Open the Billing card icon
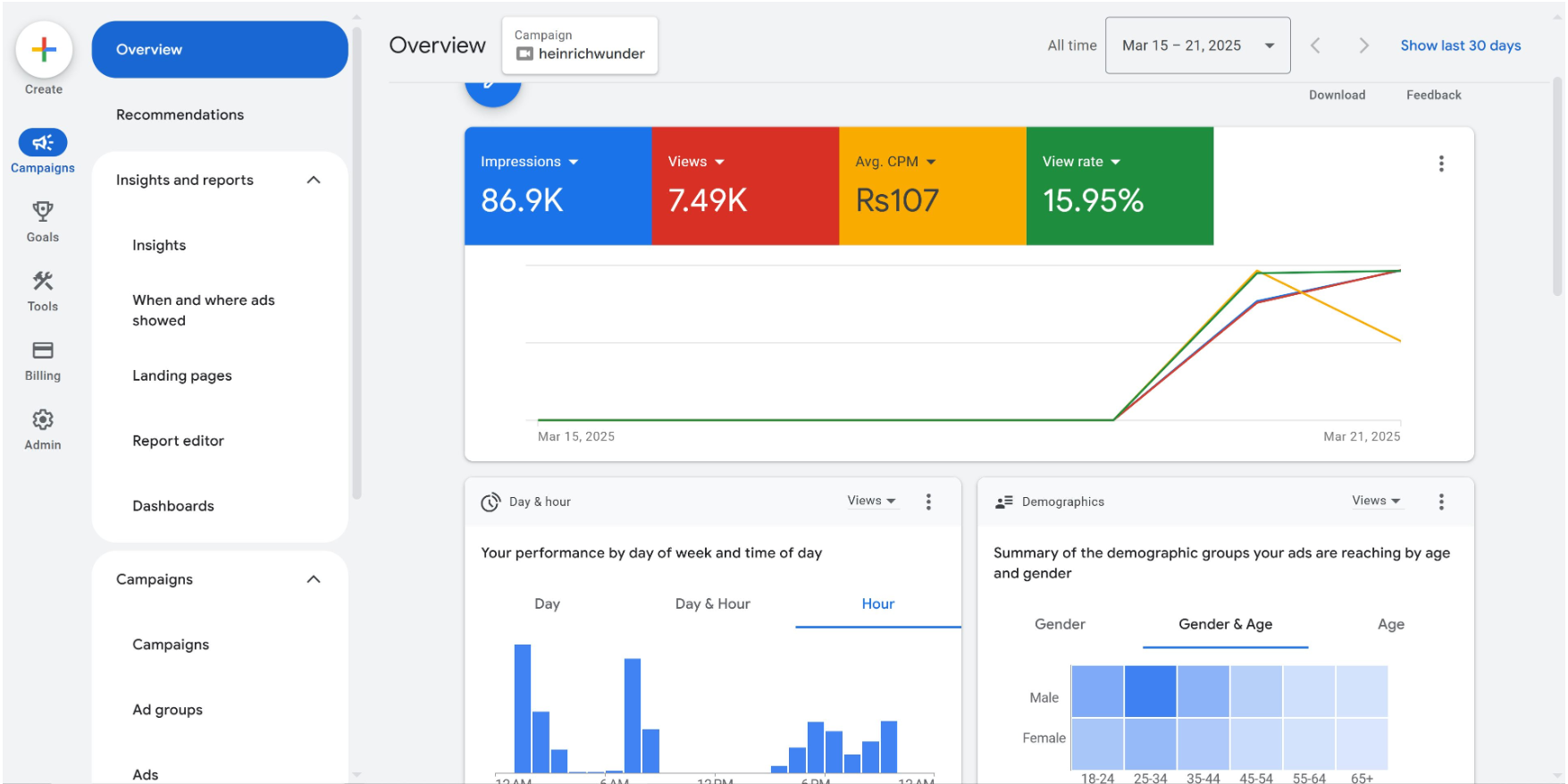The height and width of the screenshot is (784, 1568). click(x=43, y=350)
